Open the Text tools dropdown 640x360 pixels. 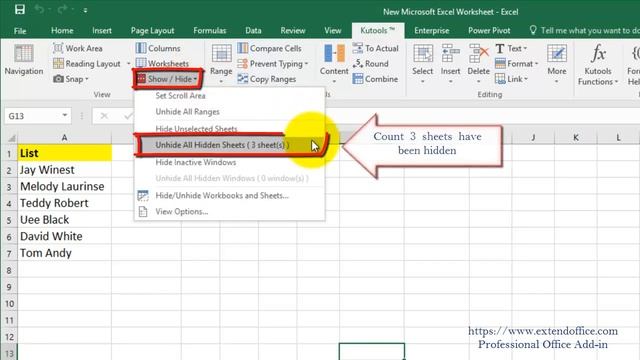tap(511, 49)
